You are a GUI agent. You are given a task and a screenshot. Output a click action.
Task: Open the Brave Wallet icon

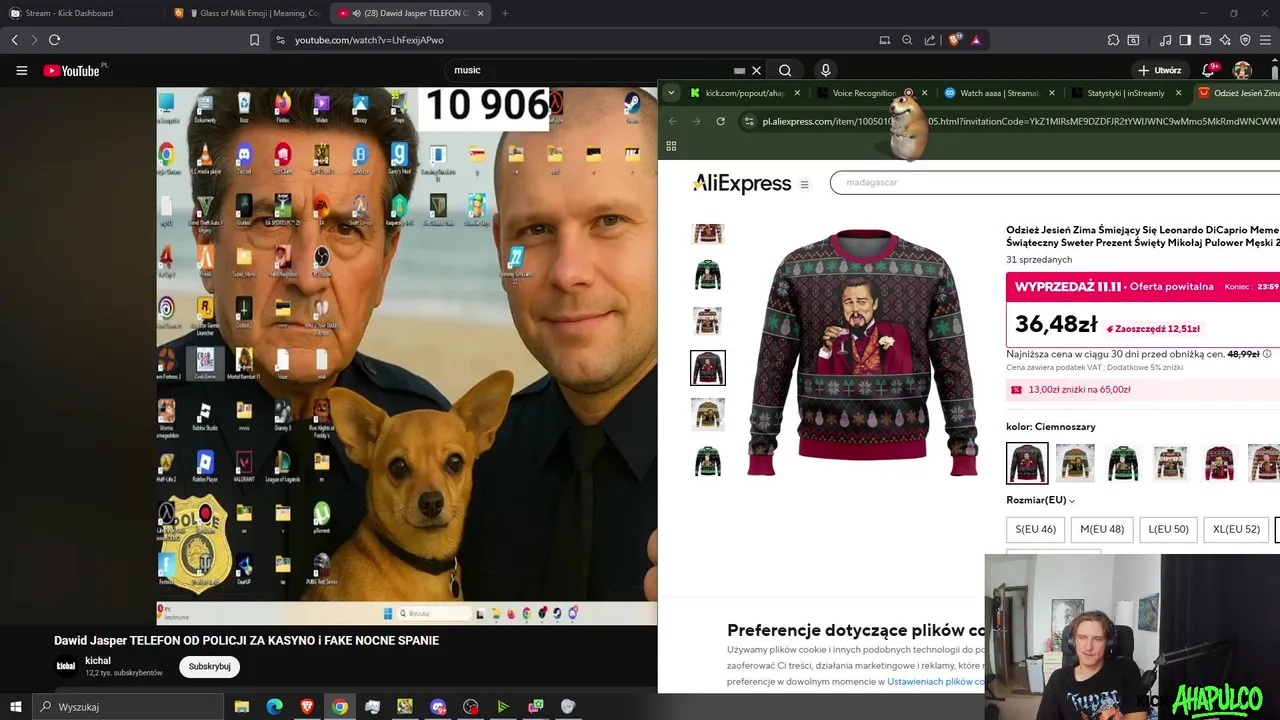coord(1205,40)
